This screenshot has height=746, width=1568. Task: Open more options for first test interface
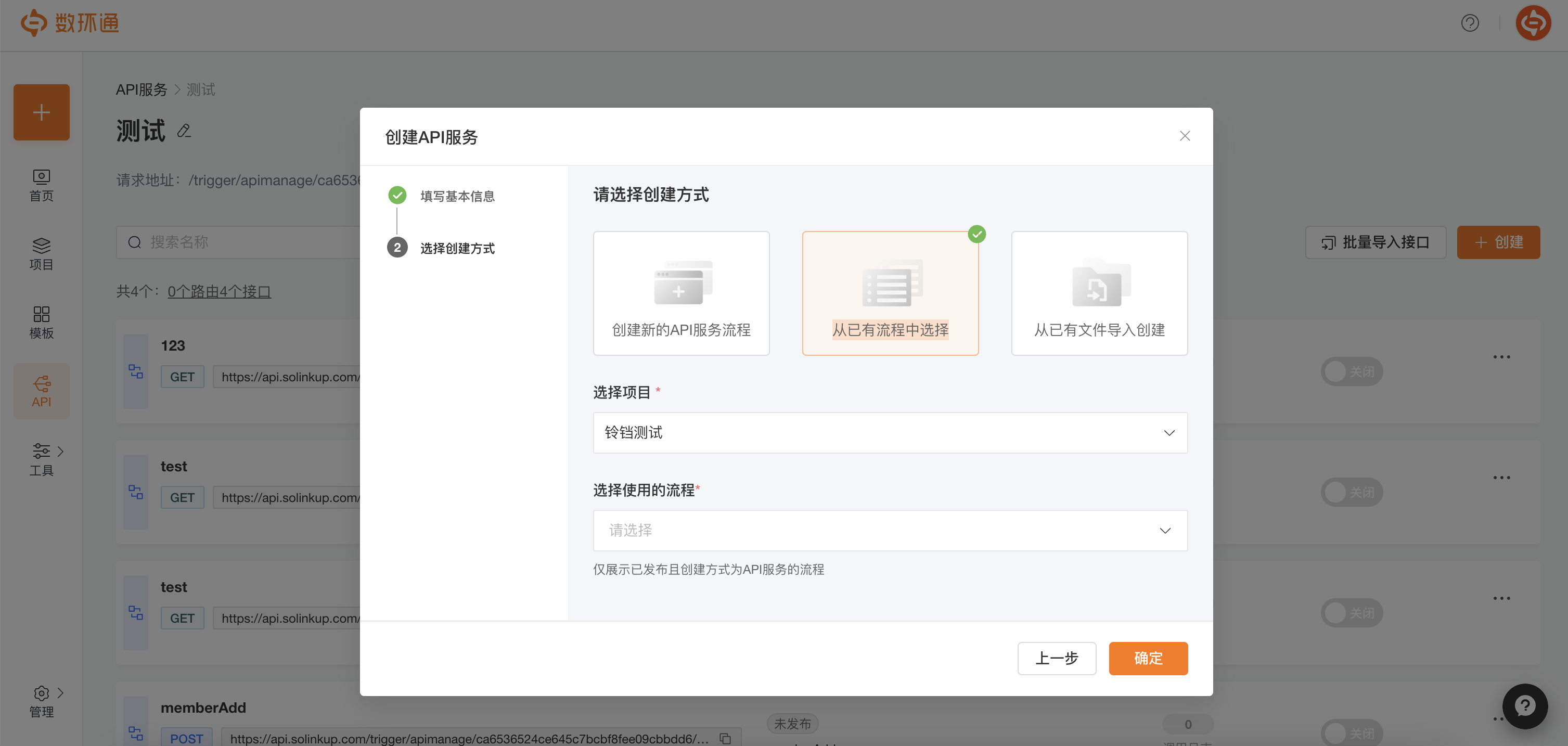coord(1501,477)
